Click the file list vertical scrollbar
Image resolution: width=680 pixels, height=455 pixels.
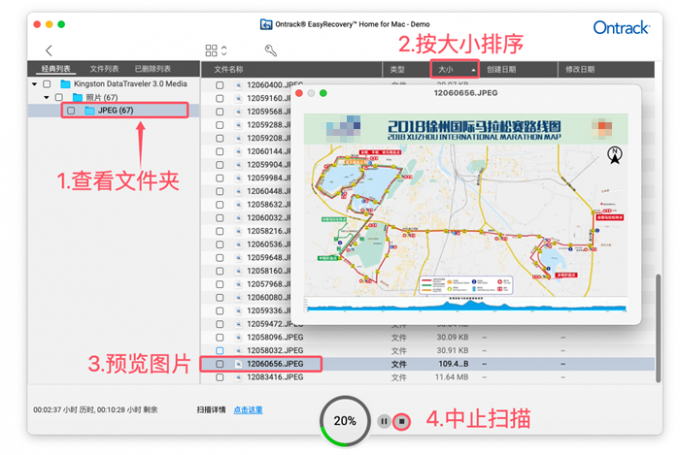point(658,328)
